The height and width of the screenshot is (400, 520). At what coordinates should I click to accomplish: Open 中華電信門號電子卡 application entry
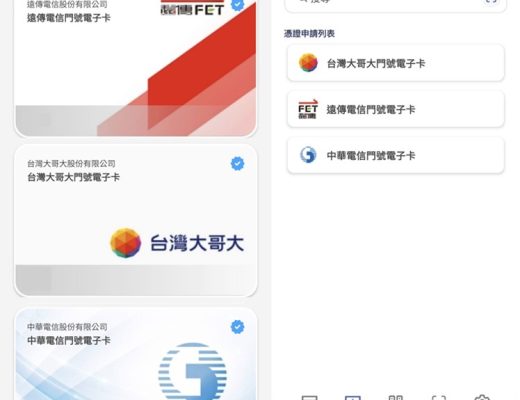[396, 155]
